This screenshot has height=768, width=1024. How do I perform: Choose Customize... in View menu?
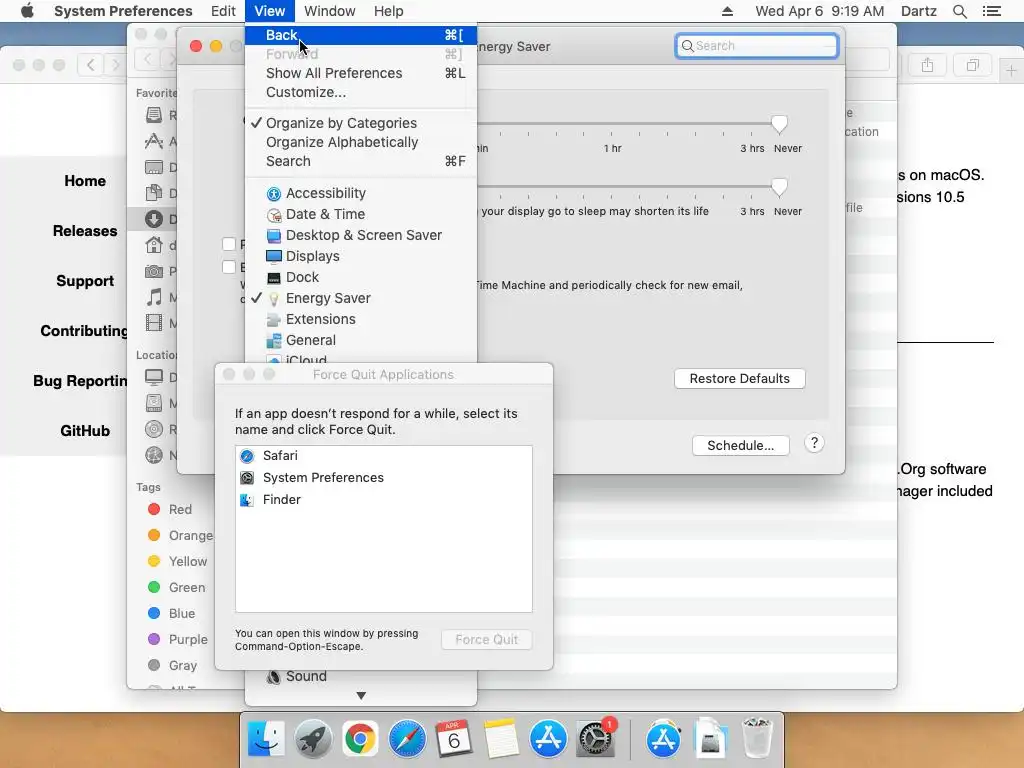(361, 92)
